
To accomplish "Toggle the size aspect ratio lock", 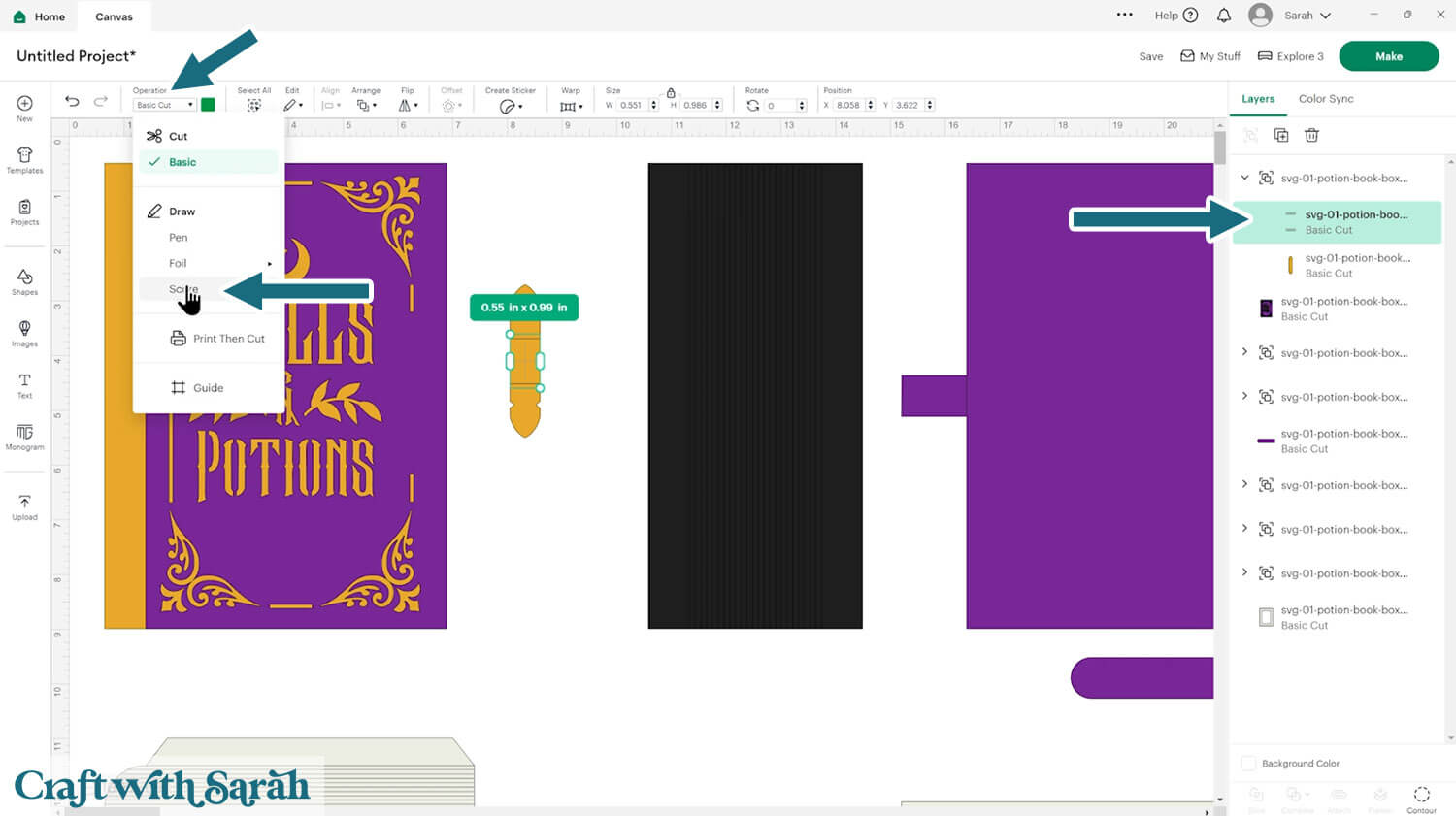I will click(671, 92).
